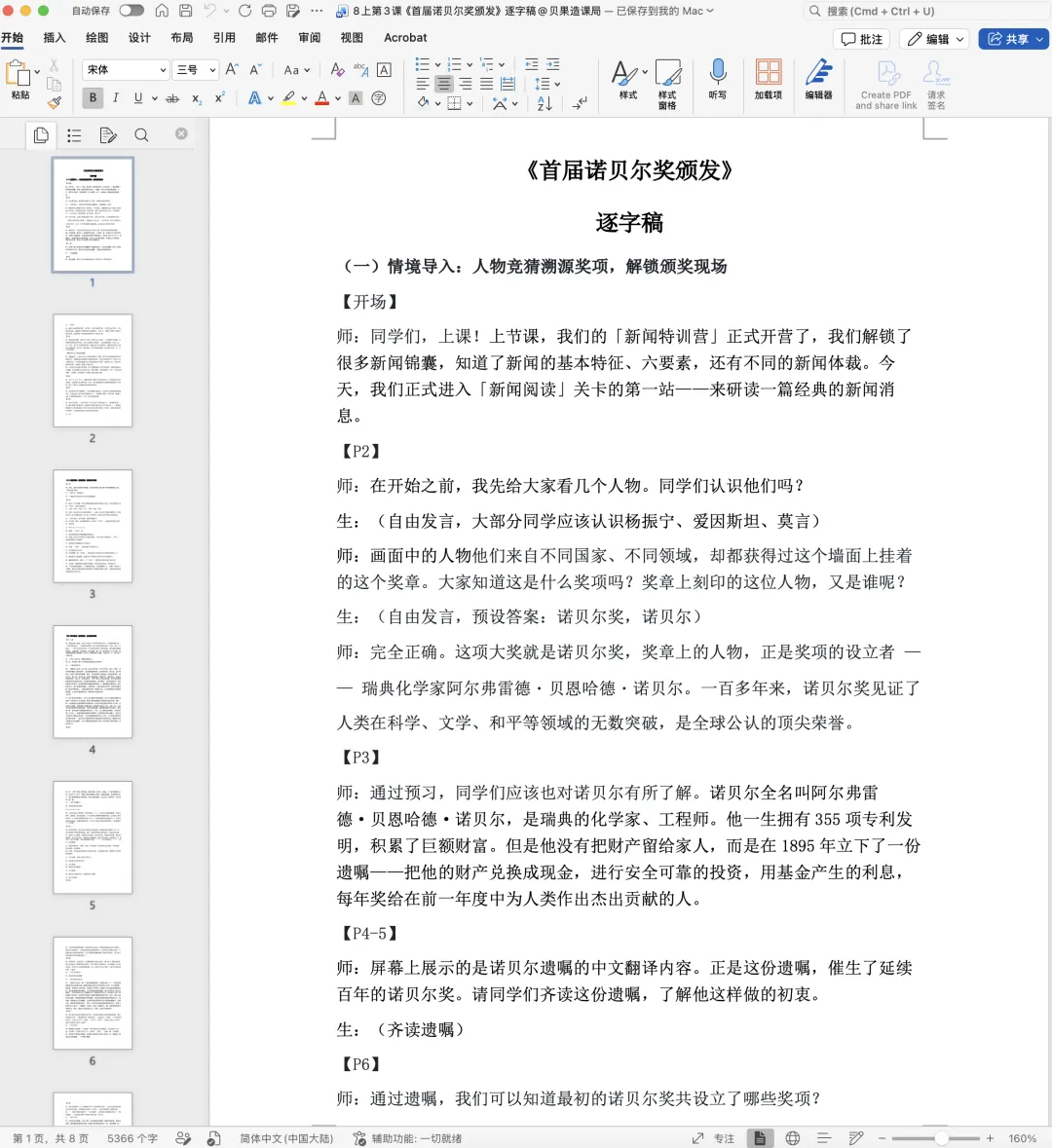Click the search field 搜索
Image resolution: width=1052 pixels, height=1148 pixels.
(926, 11)
